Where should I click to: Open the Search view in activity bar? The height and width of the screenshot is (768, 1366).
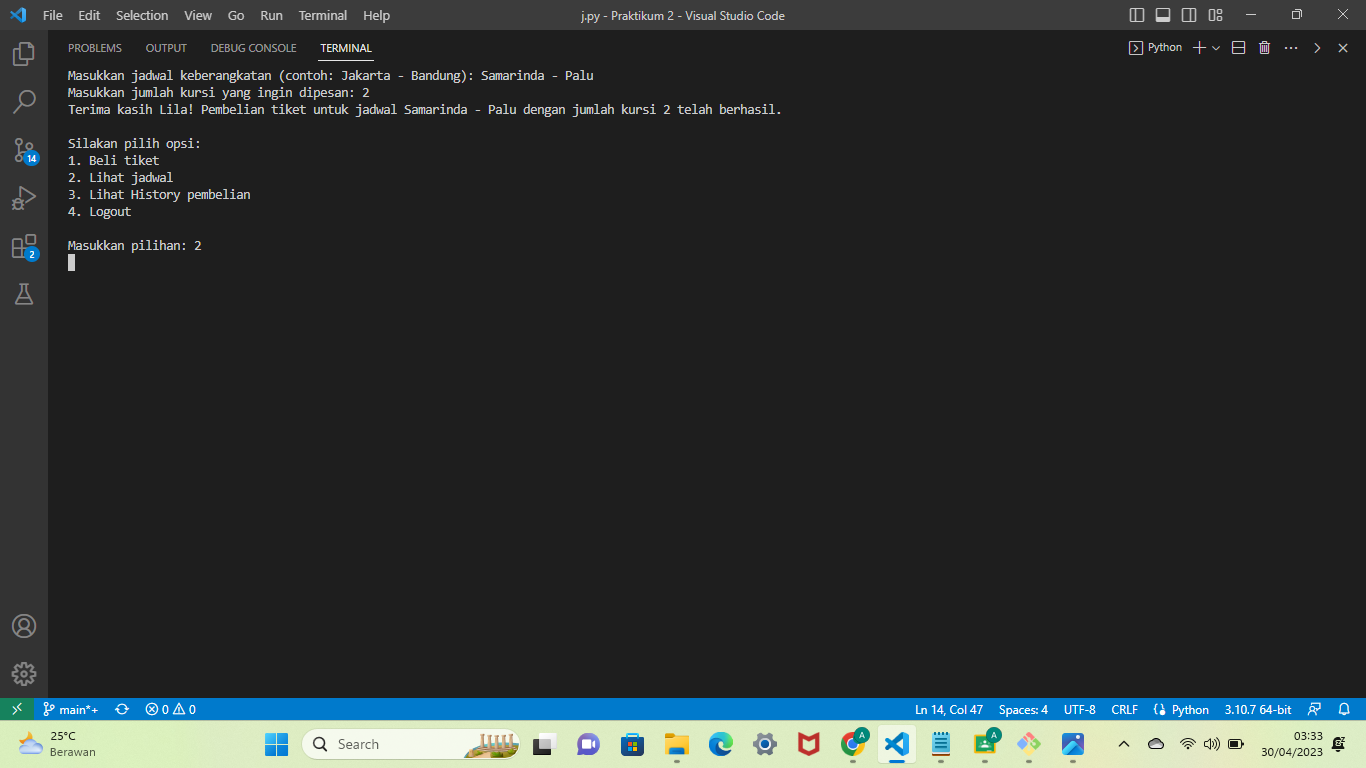click(24, 102)
